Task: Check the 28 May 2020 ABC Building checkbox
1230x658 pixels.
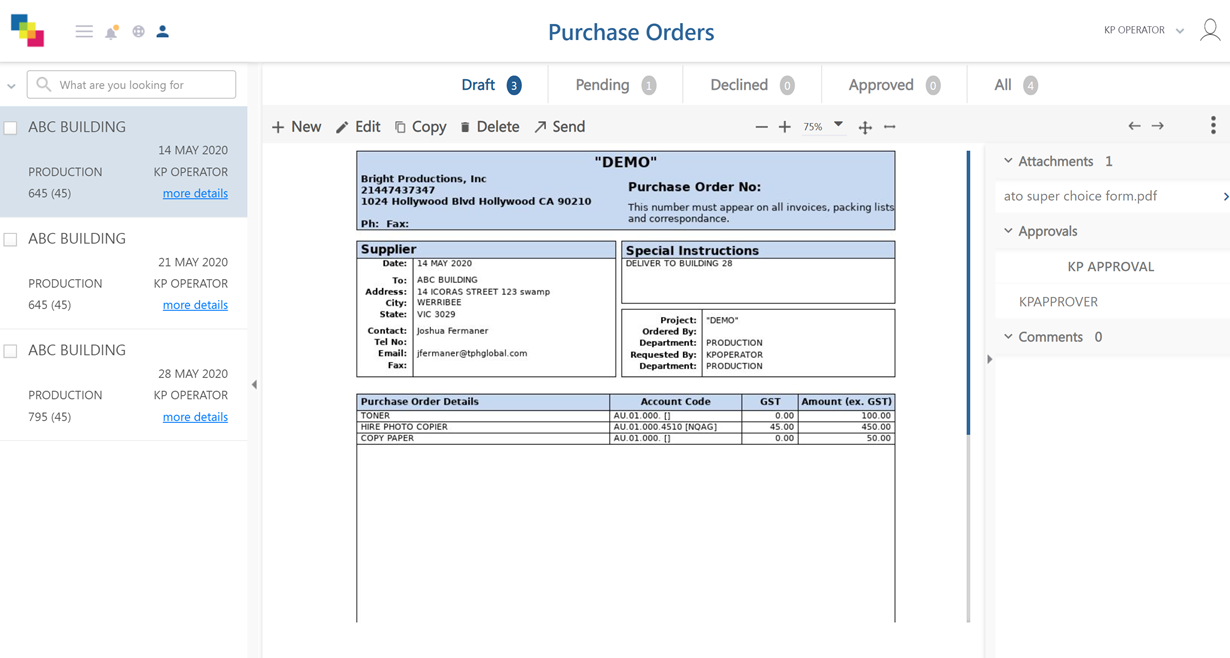Action: [x=11, y=351]
